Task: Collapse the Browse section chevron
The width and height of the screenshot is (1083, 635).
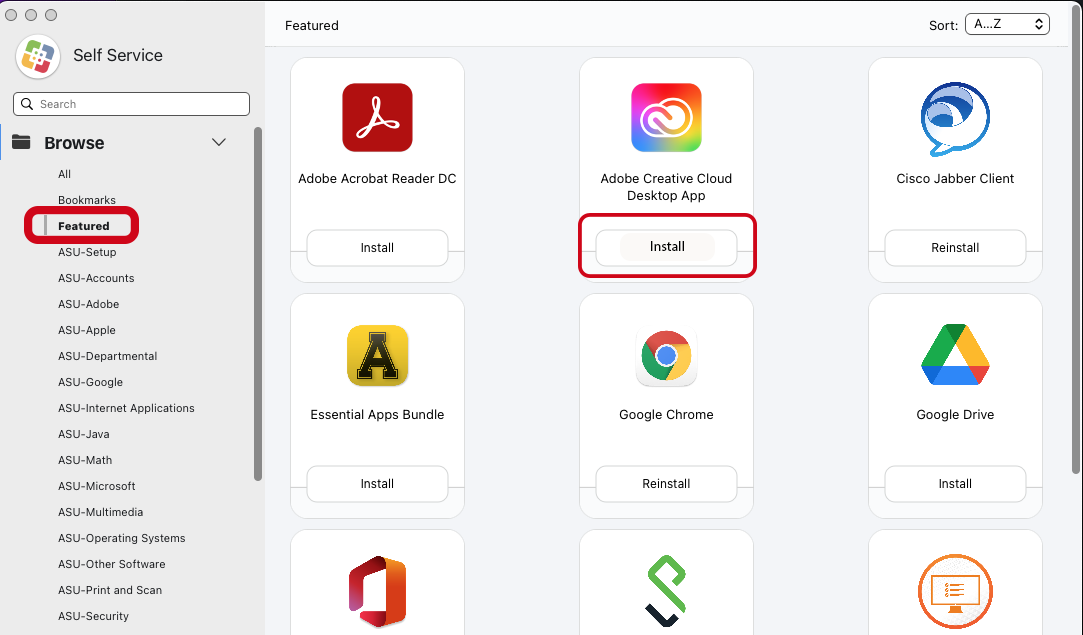Action: click(x=219, y=142)
